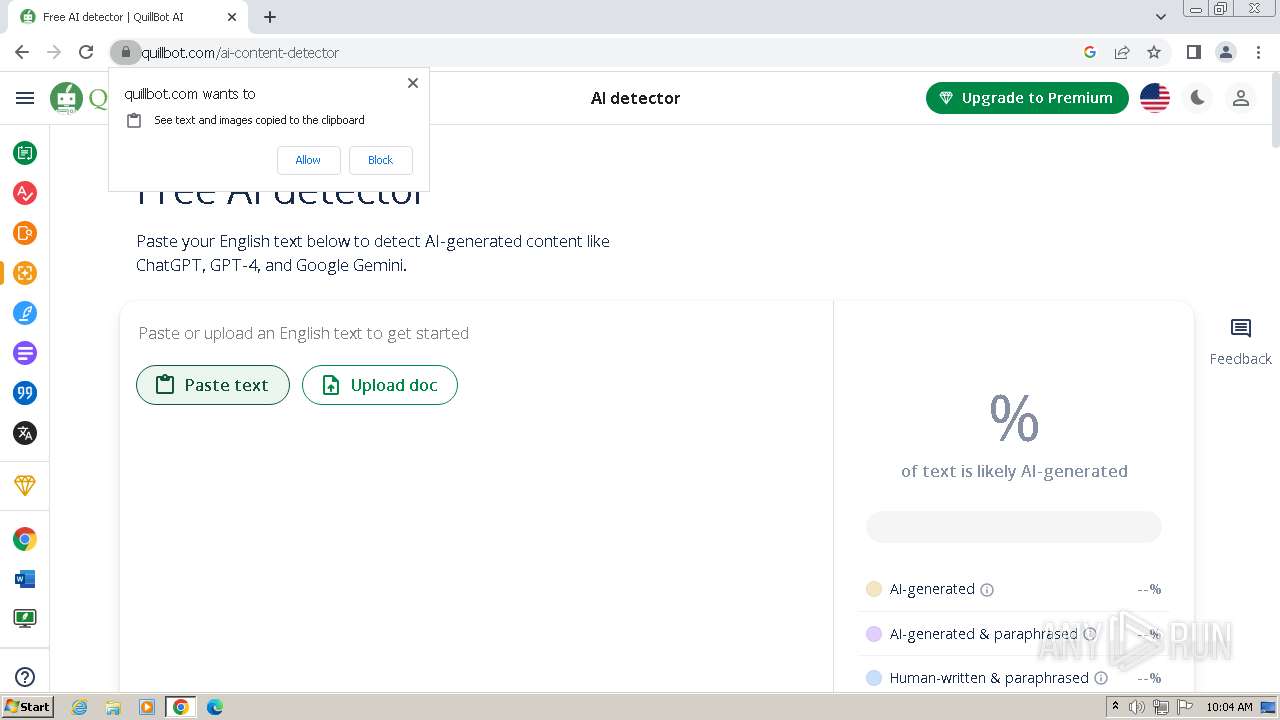Click the Upload doc button
This screenshot has height=720, width=1280.
pos(380,385)
